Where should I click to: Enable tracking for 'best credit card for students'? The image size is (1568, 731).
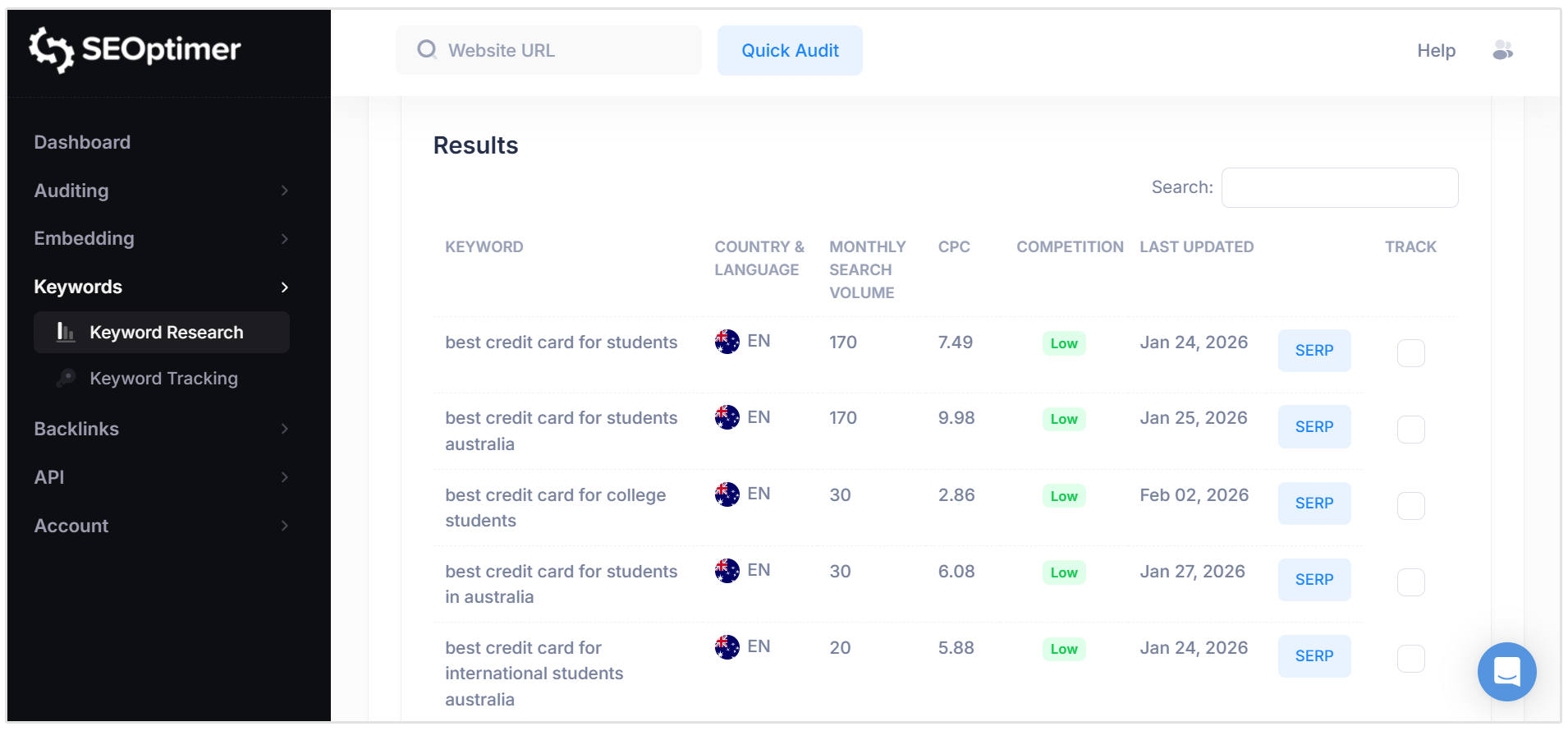tap(1411, 352)
